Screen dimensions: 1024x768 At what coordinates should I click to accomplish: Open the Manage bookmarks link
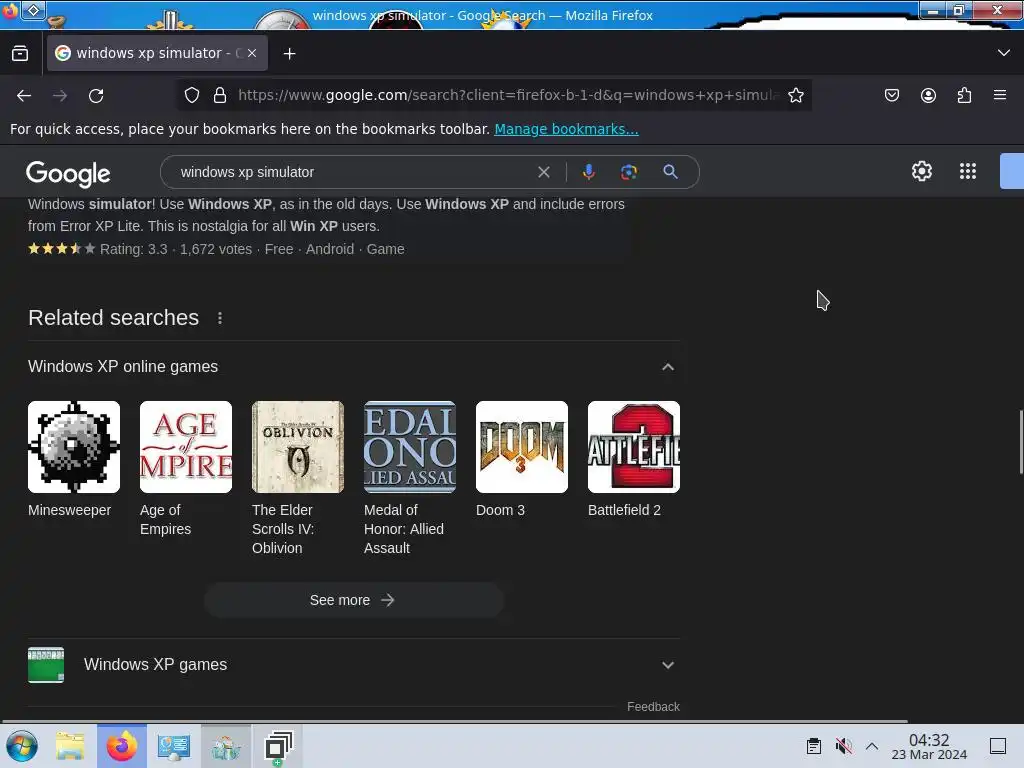tap(566, 129)
